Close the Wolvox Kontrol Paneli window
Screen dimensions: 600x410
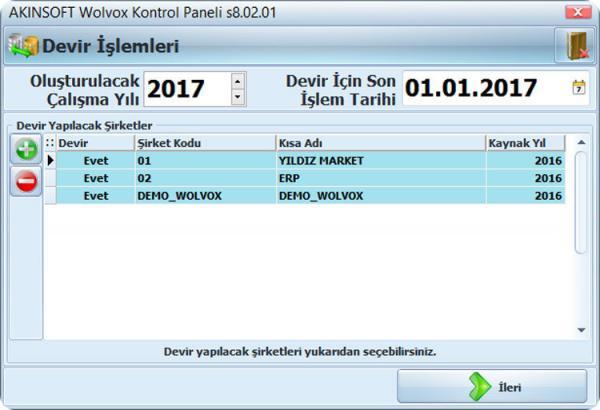tap(578, 12)
